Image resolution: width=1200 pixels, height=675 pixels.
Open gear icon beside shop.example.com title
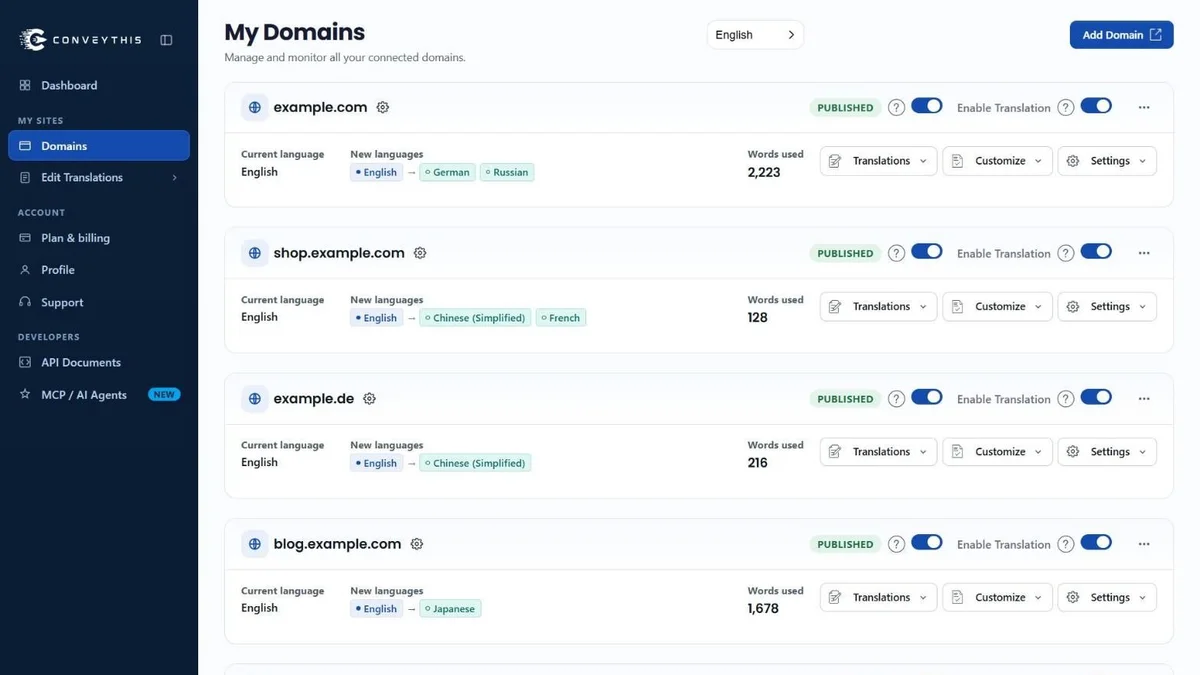tap(420, 253)
